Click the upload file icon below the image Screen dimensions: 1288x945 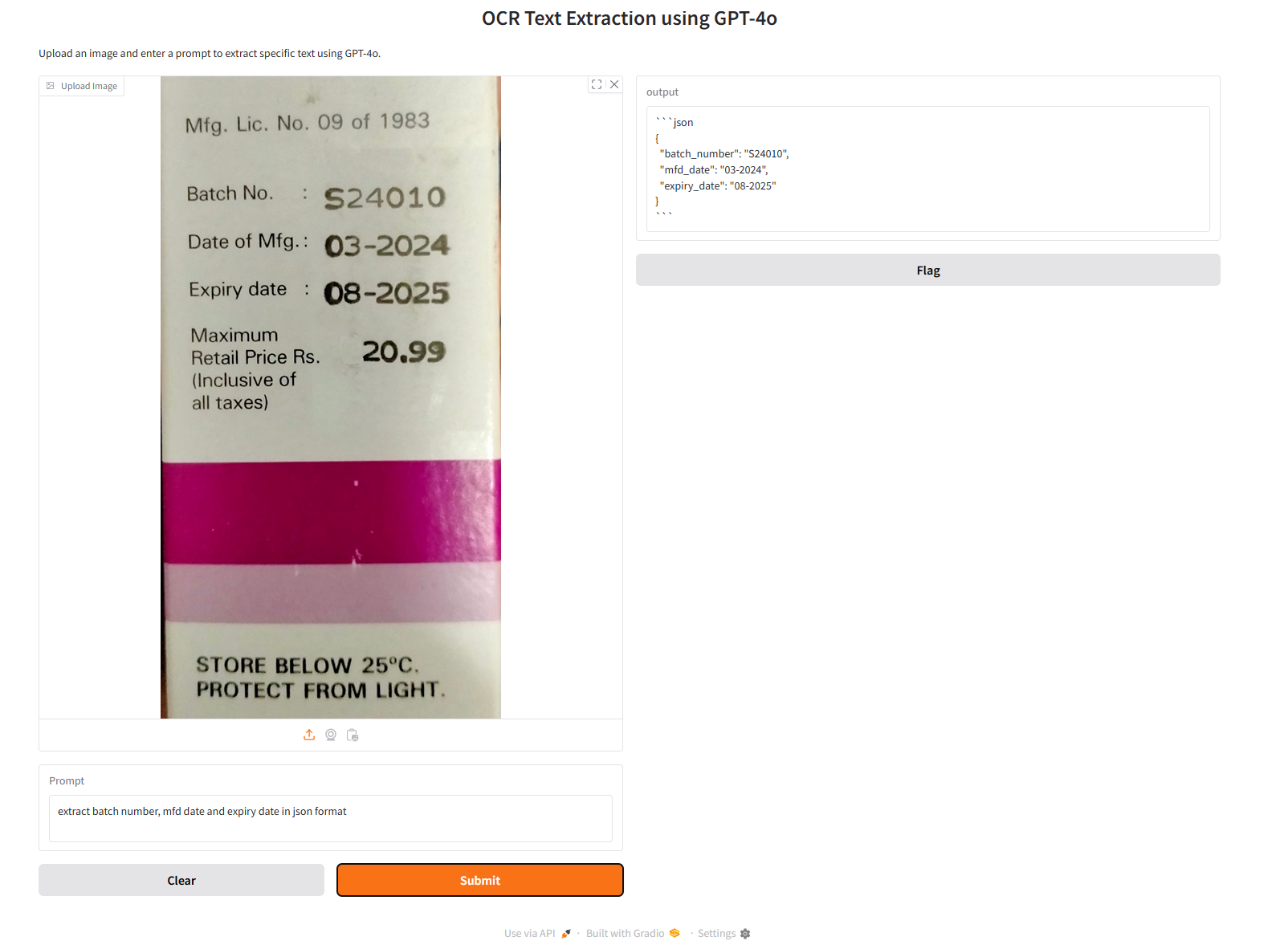309,735
